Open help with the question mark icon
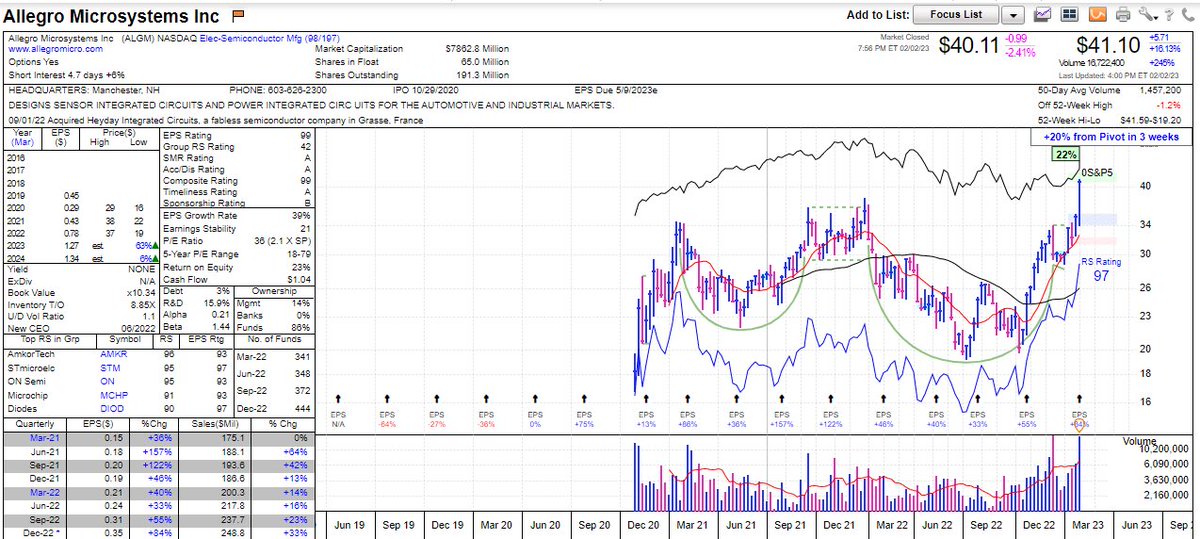The width and height of the screenshot is (1200, 539). click(1169, 15)
